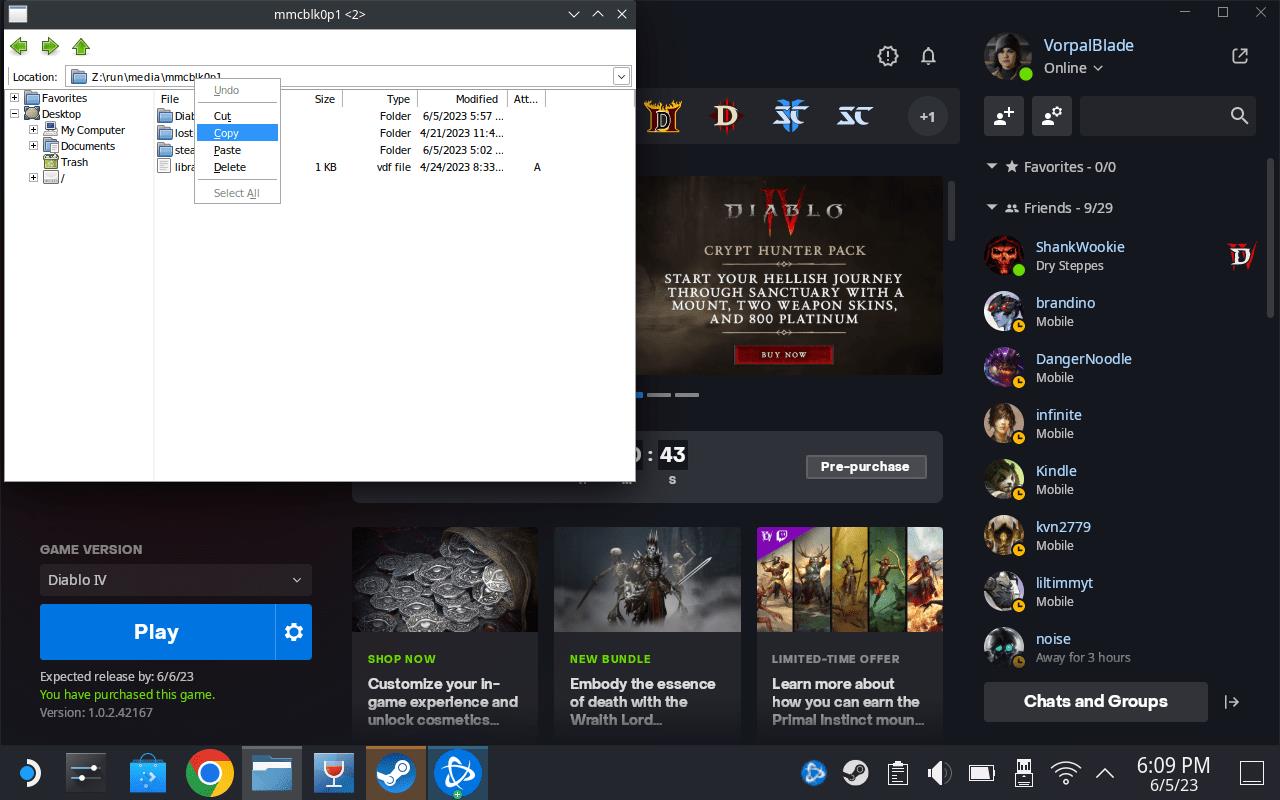Click the green up-directory arrow
The width and height of the screenshot is (1280, 800).
point(81,46)
